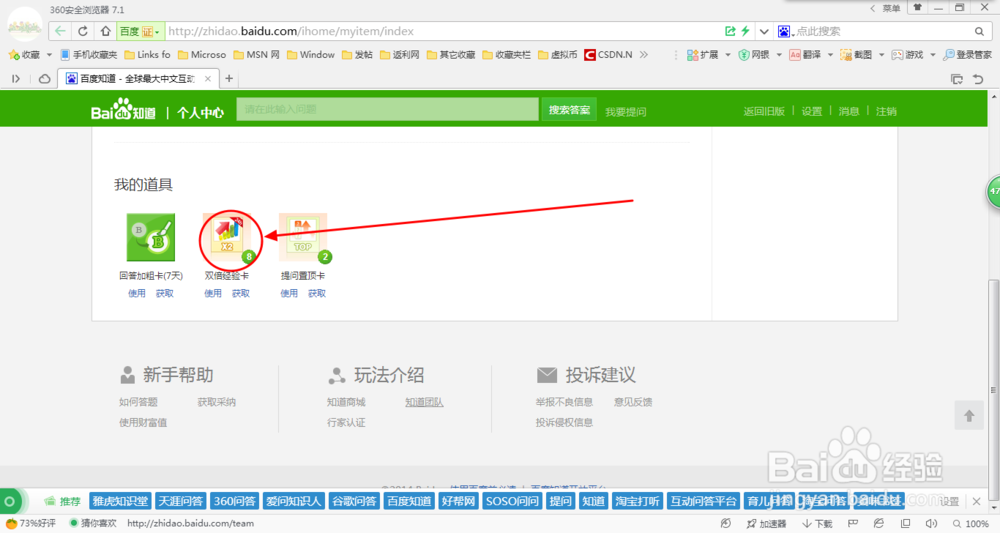Open the browser home page icon
Image resolution: width=1000 pixels, height=533 pixels.
105,31
